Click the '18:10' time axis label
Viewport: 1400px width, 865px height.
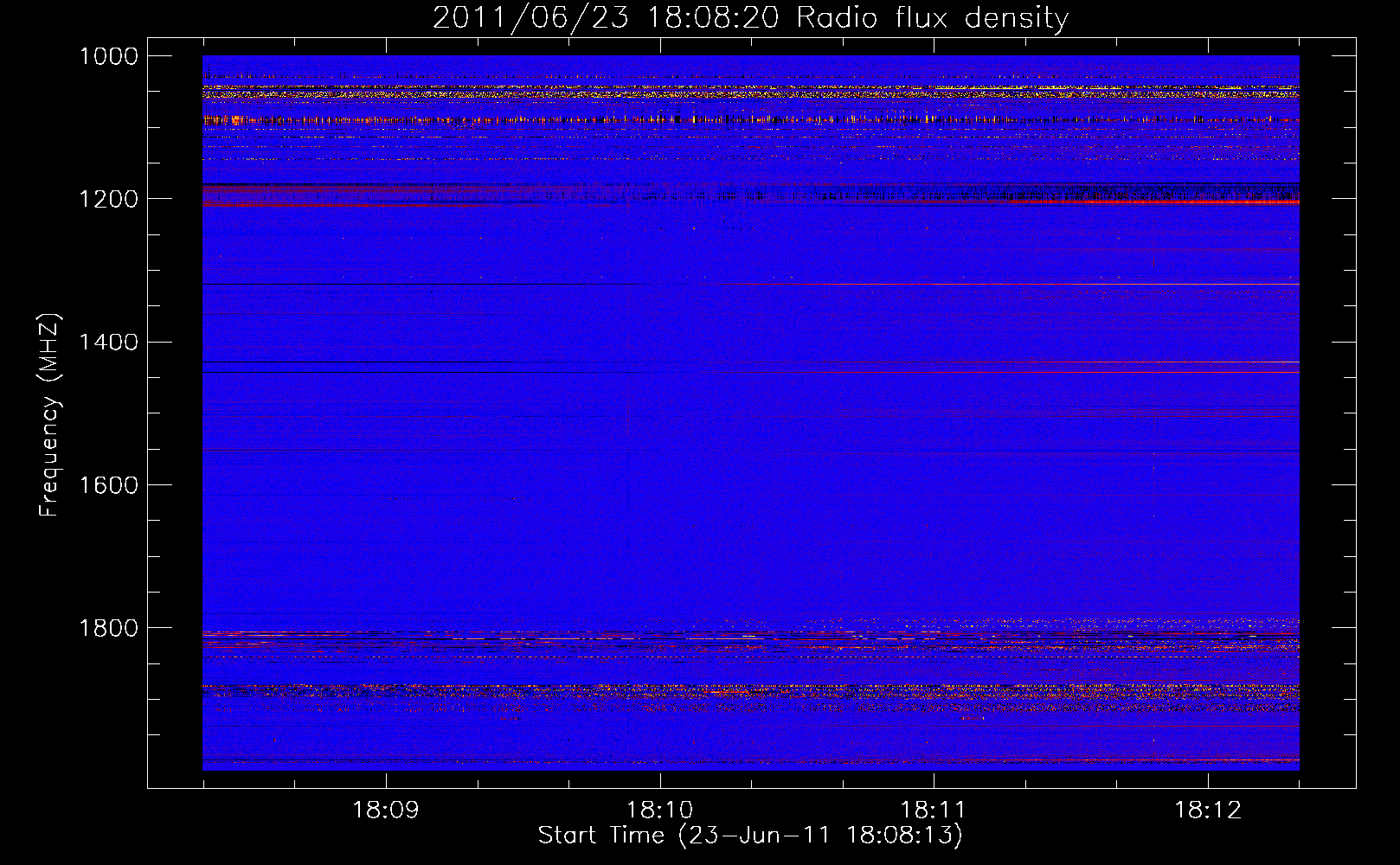(x=660, y=811)
